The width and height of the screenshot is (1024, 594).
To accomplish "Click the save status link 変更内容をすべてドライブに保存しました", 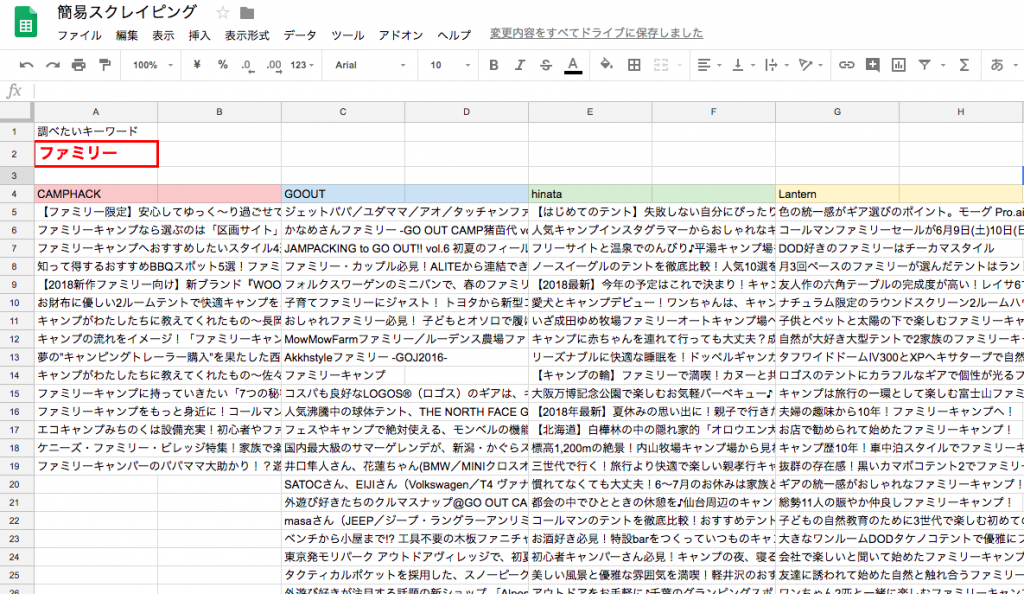I will click(596, 33).
